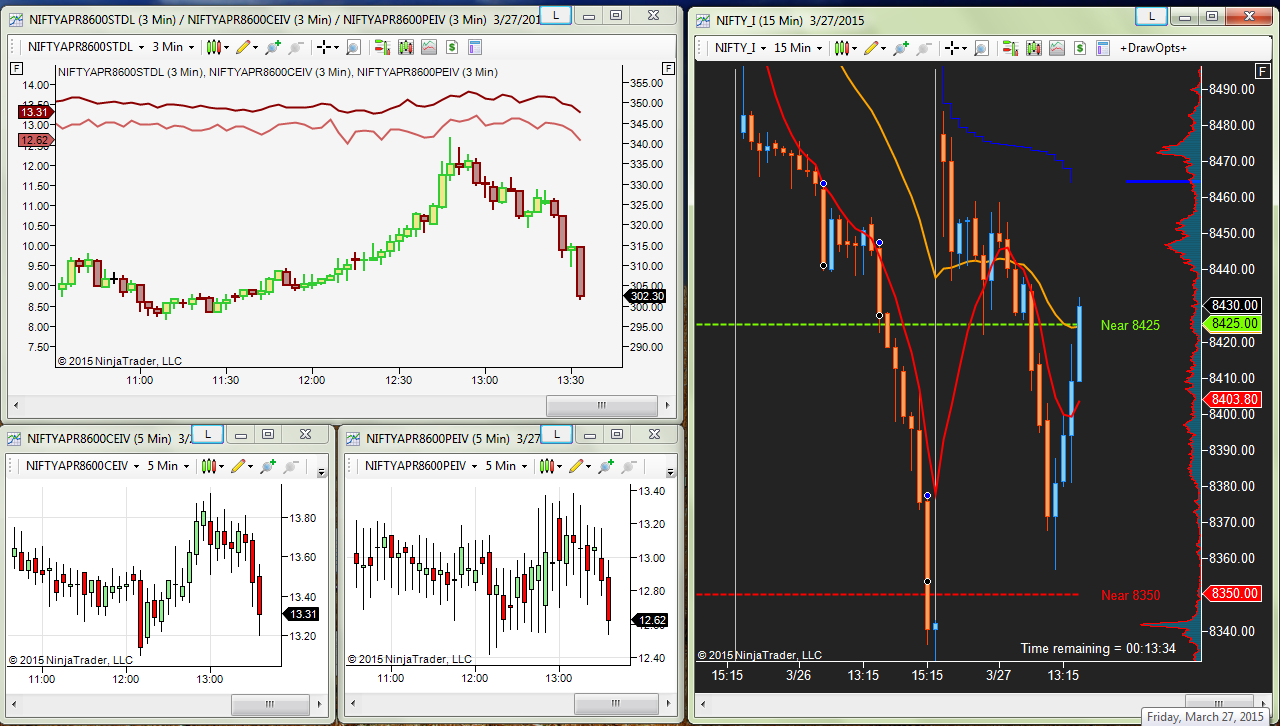Image resolution: width=1280 pixels, height=726 pixels.
Task: Select the pencil drawing tool in STDL chart
Action: (x=242, y=47)
